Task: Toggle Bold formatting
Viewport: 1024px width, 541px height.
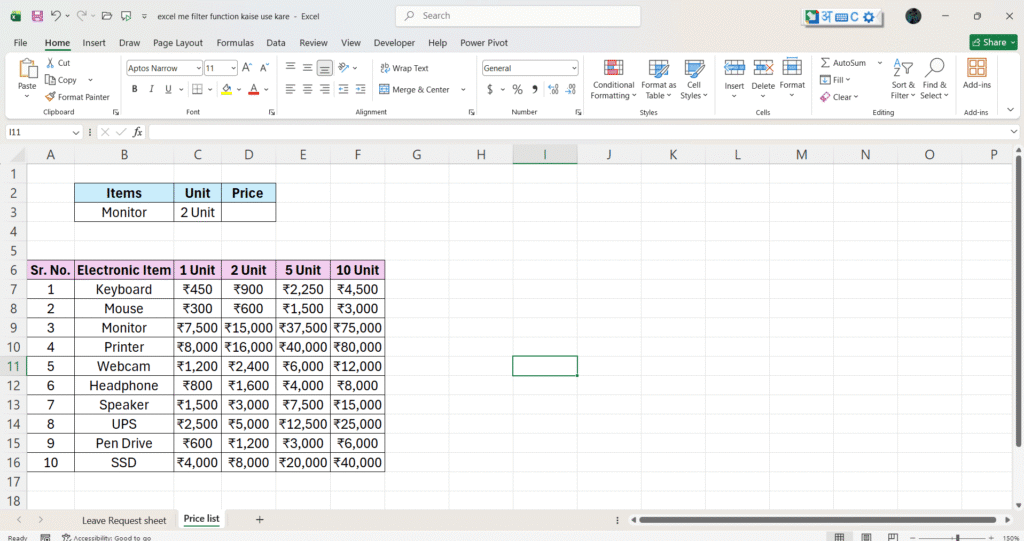Action: [x=135, y=89]
